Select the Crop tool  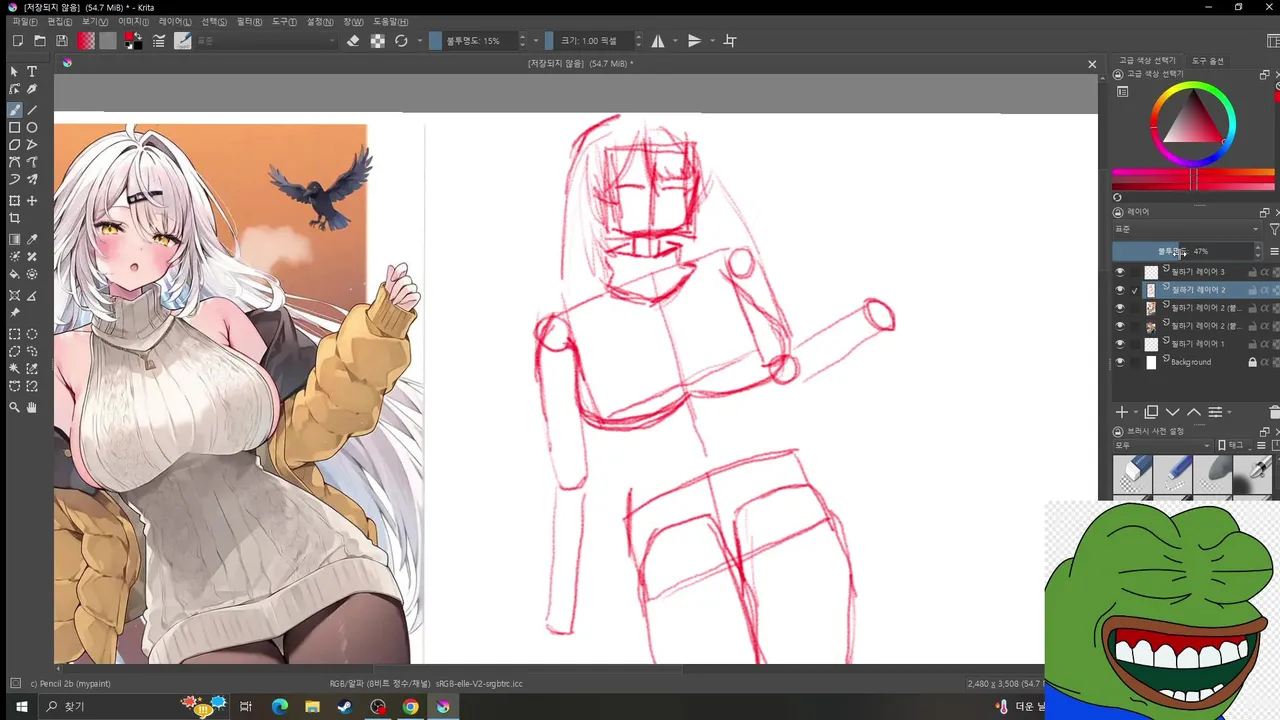pos(14,218)
